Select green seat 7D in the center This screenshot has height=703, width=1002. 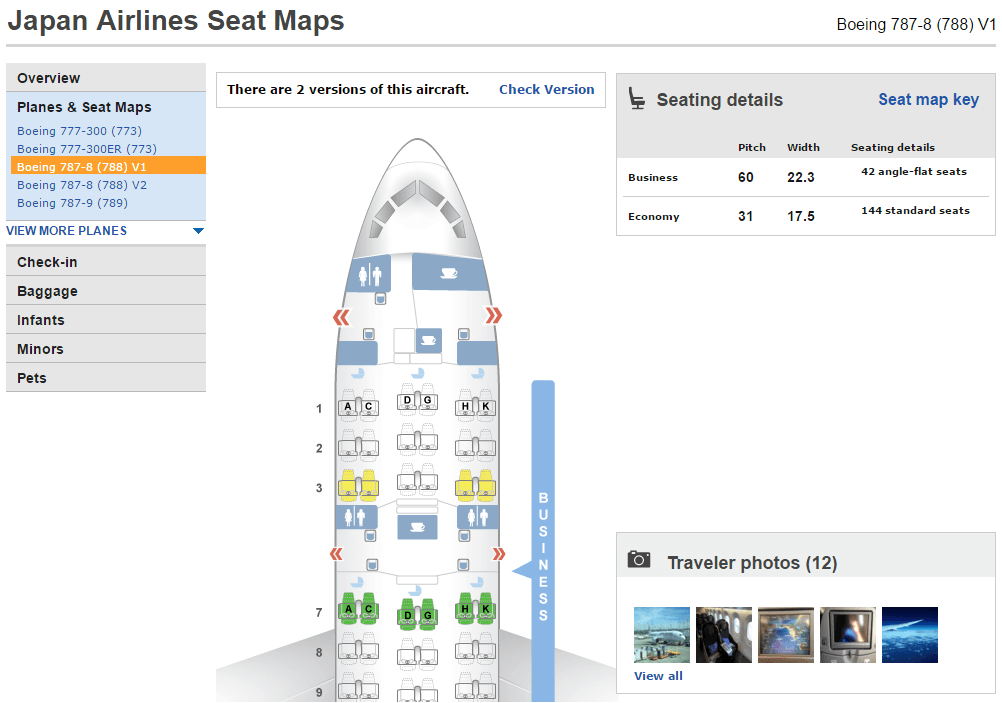click(x=407, y=615)
